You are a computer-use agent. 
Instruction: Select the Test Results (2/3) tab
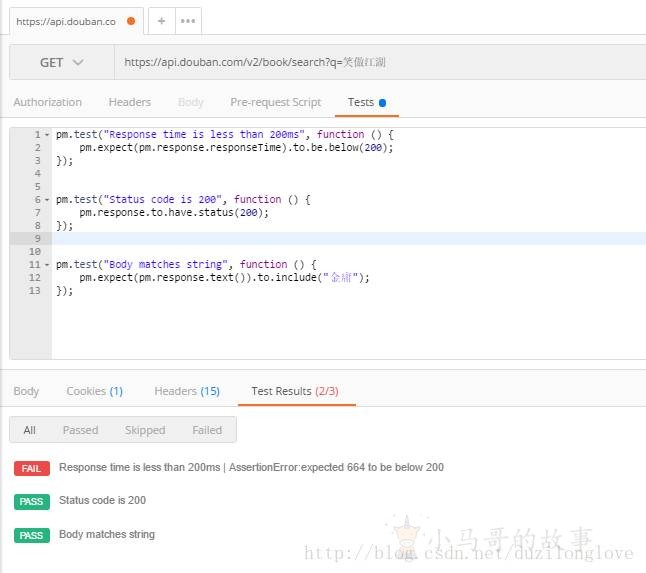point(295,391)
